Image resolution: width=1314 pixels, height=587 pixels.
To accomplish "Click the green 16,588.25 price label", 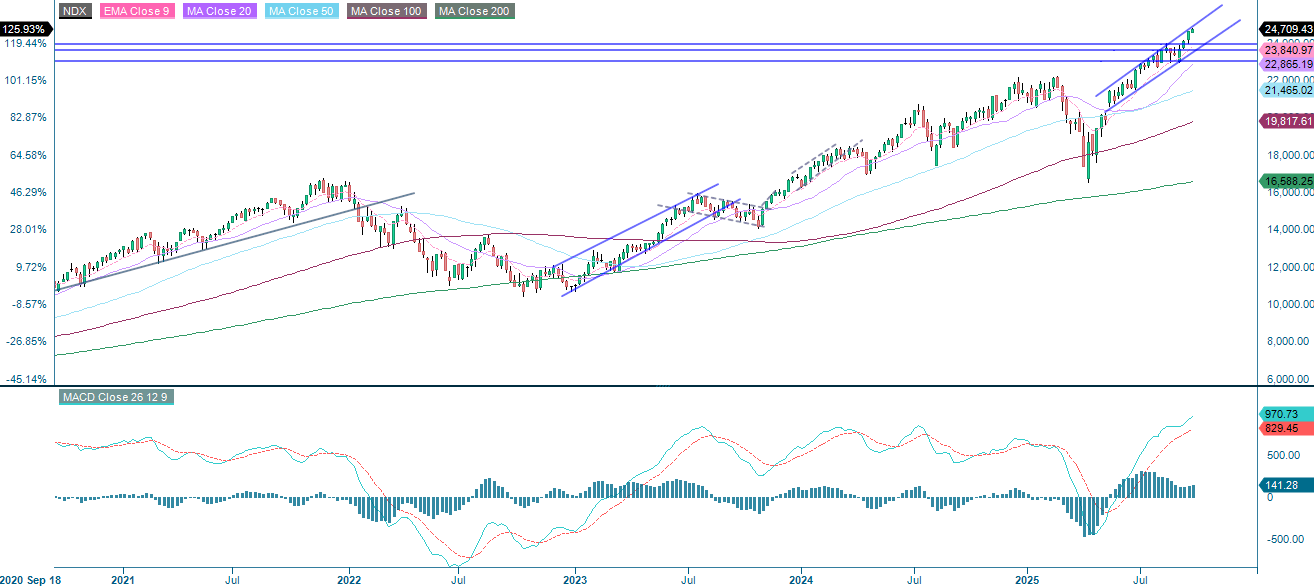I will pos(1286,181).
